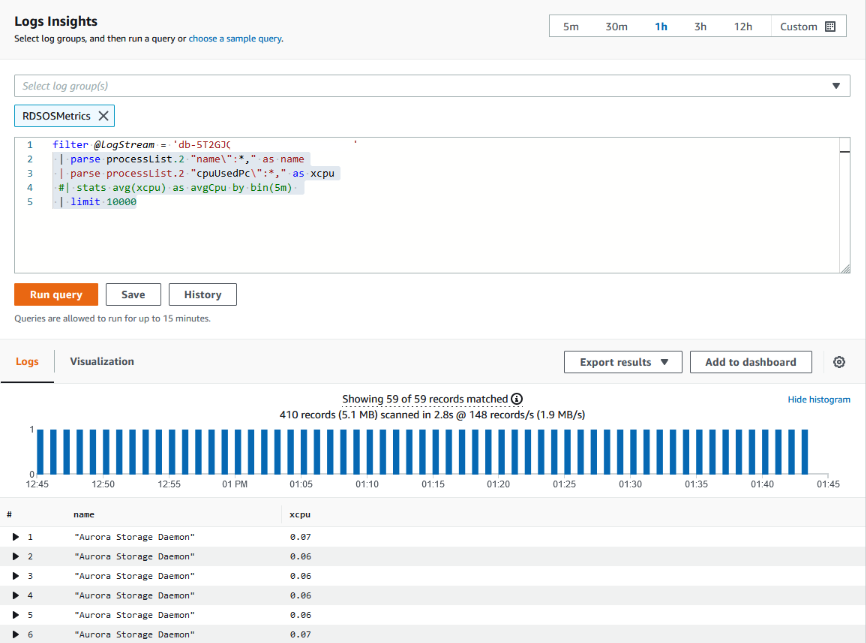Hide the histogram
This screenshot has height=643, width=866.
(819, 398)
